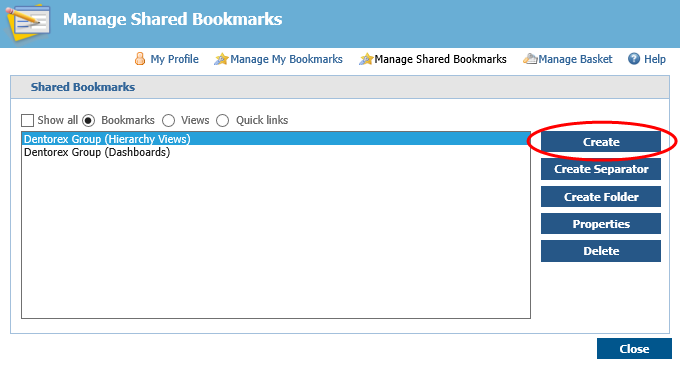The image size is (680, 367).
Task: Open Properties of selected bookmark
Action: point(601,224)
